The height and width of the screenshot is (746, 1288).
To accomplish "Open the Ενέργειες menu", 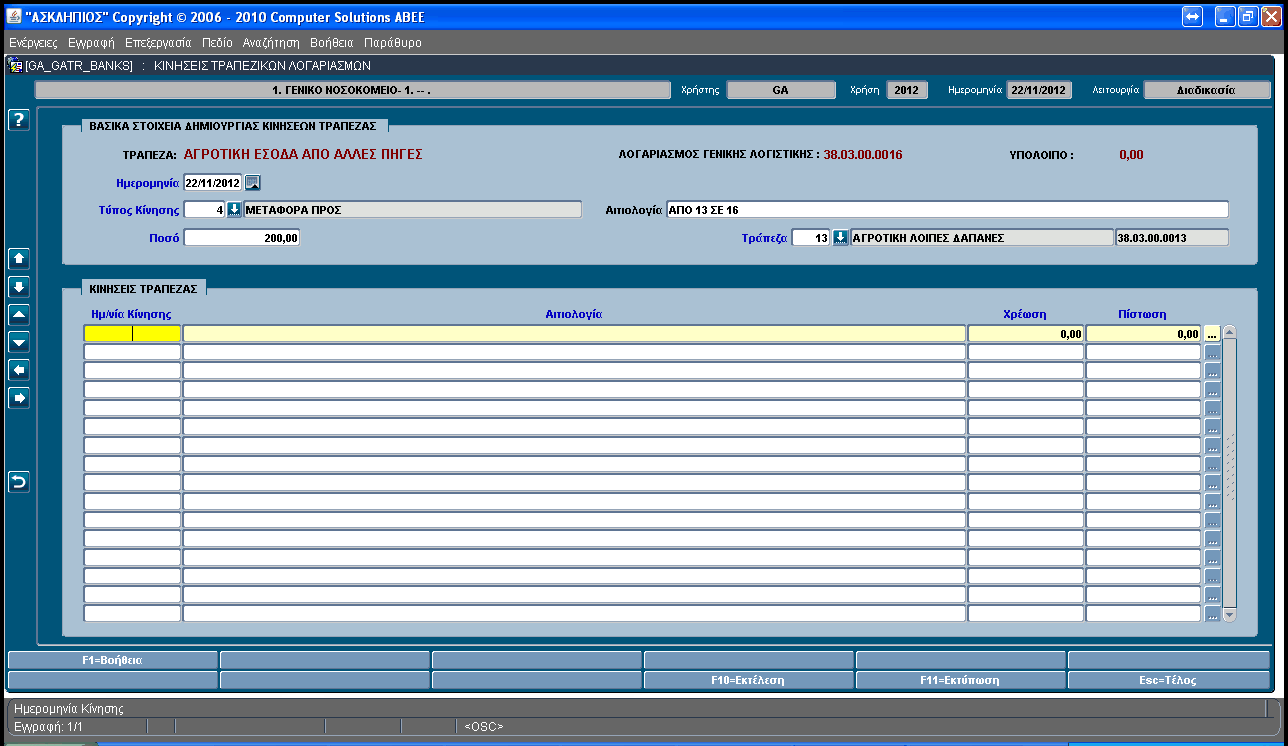I will coord(33,43).
